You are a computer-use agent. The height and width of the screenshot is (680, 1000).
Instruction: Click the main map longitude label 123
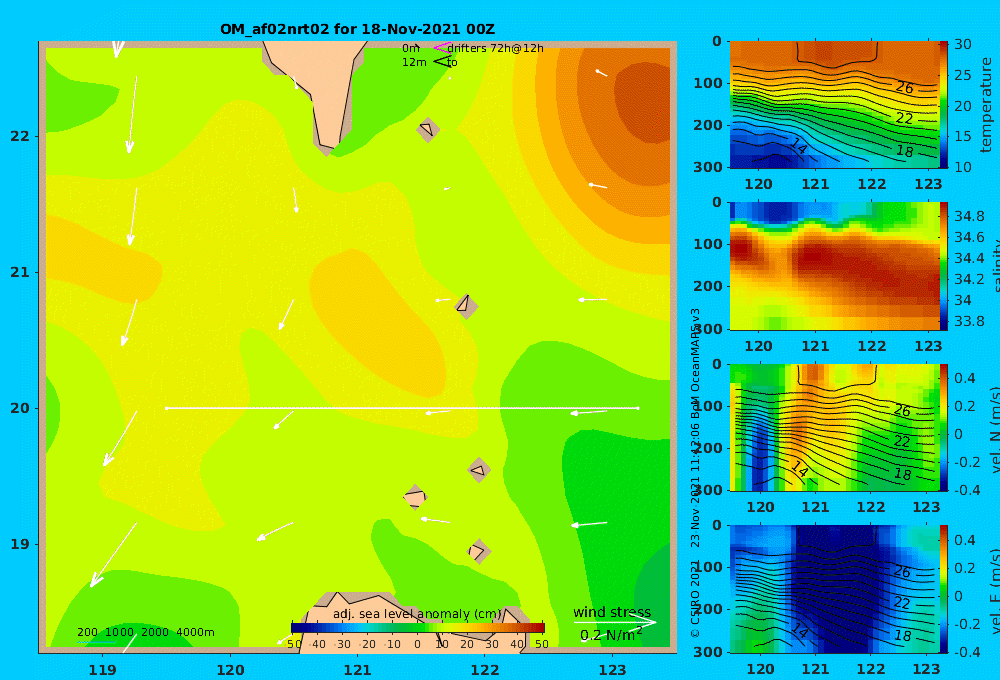coord(613,670)
